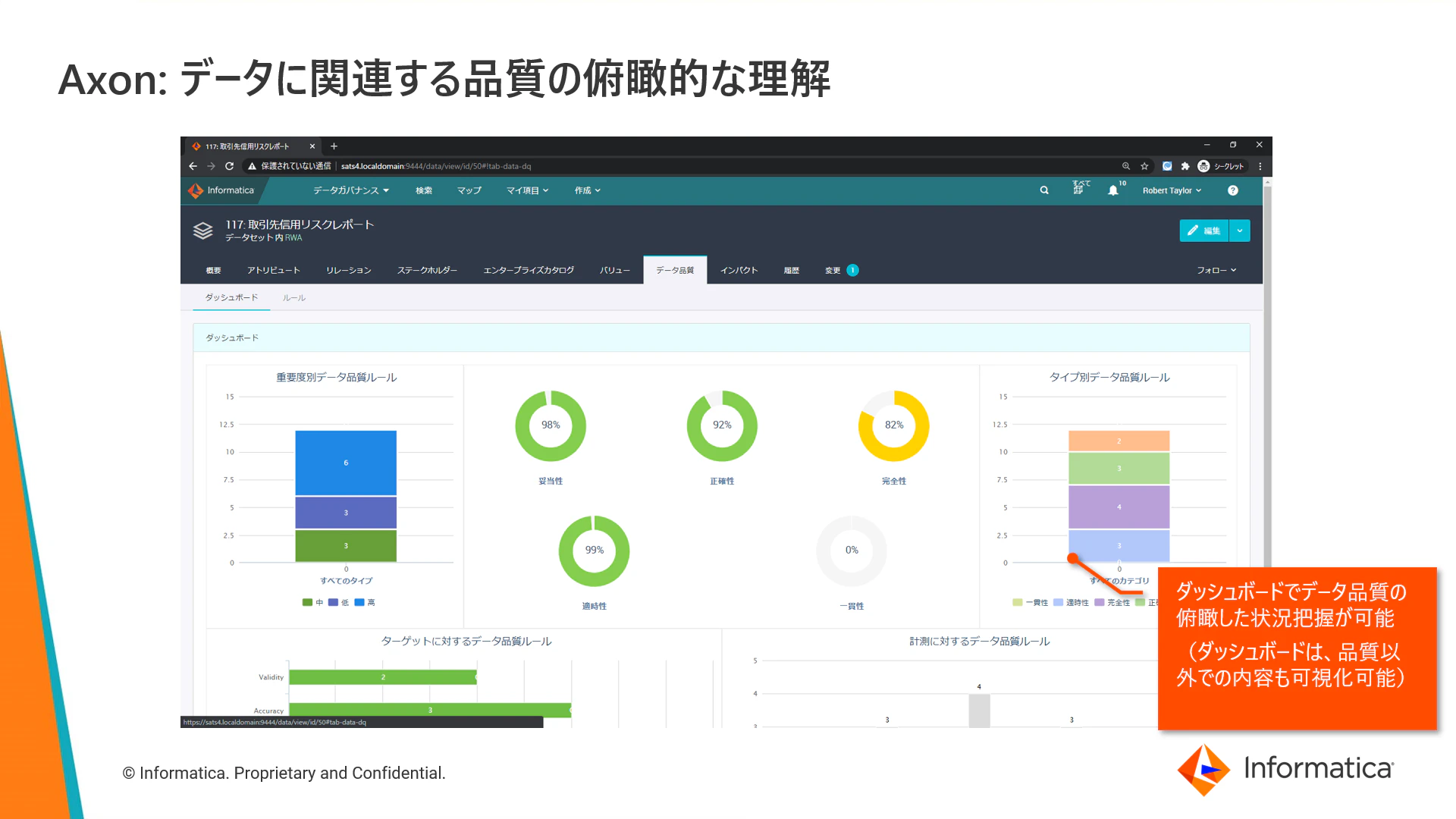Expand the データガバナンス menu
The image size is (1456, 819).
351,190
